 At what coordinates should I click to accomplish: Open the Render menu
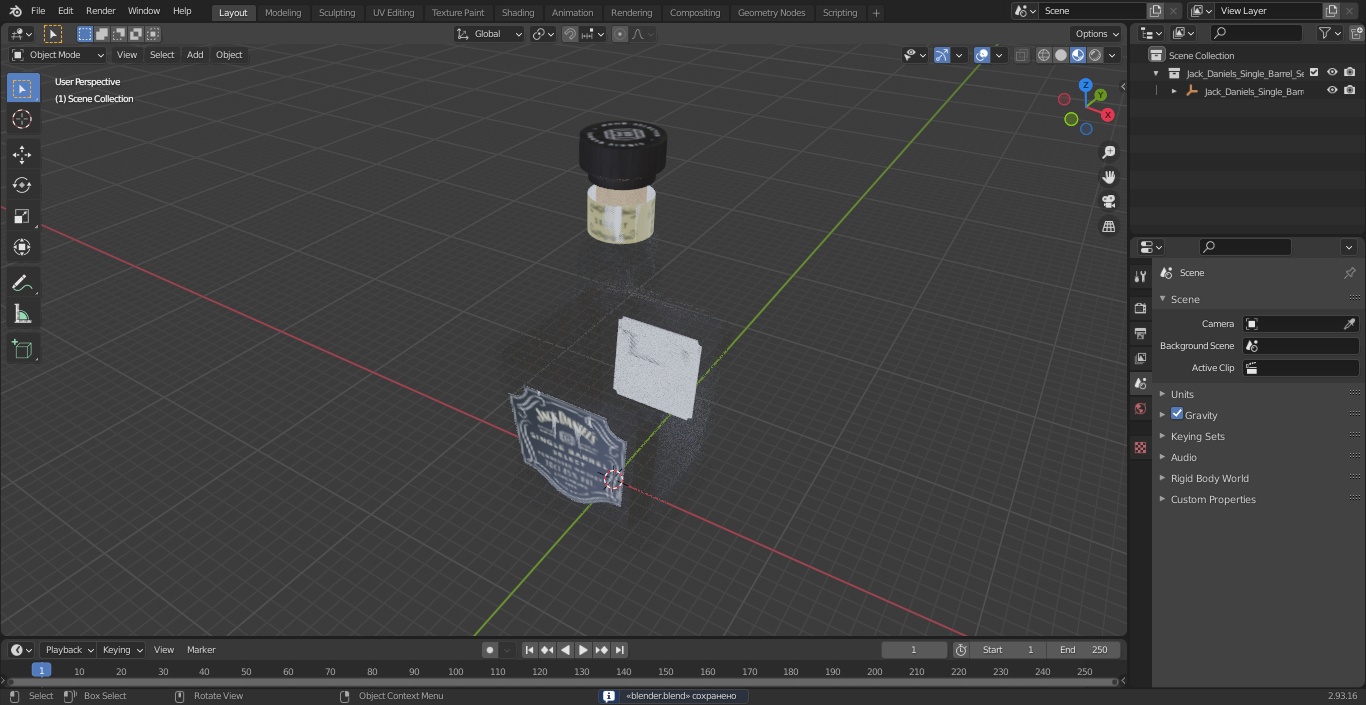pos(100,11)
